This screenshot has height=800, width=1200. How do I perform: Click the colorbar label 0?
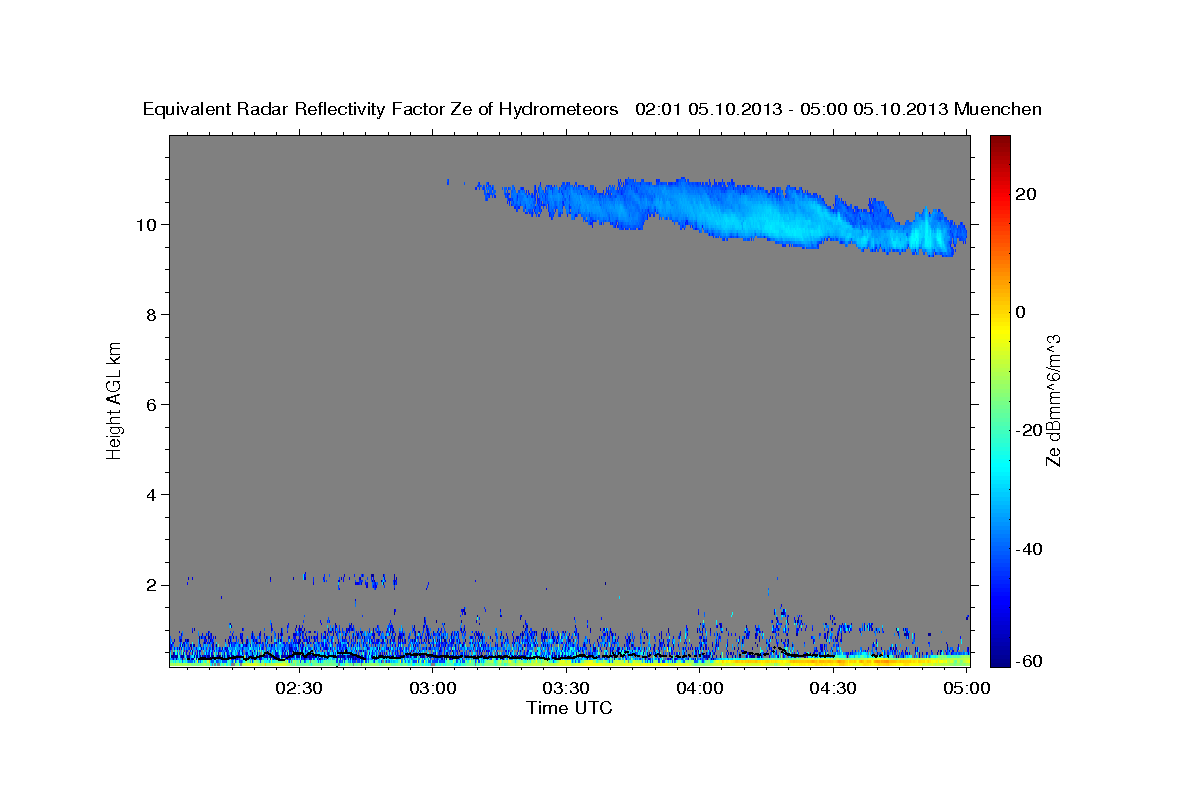[x=1021, y=312]
